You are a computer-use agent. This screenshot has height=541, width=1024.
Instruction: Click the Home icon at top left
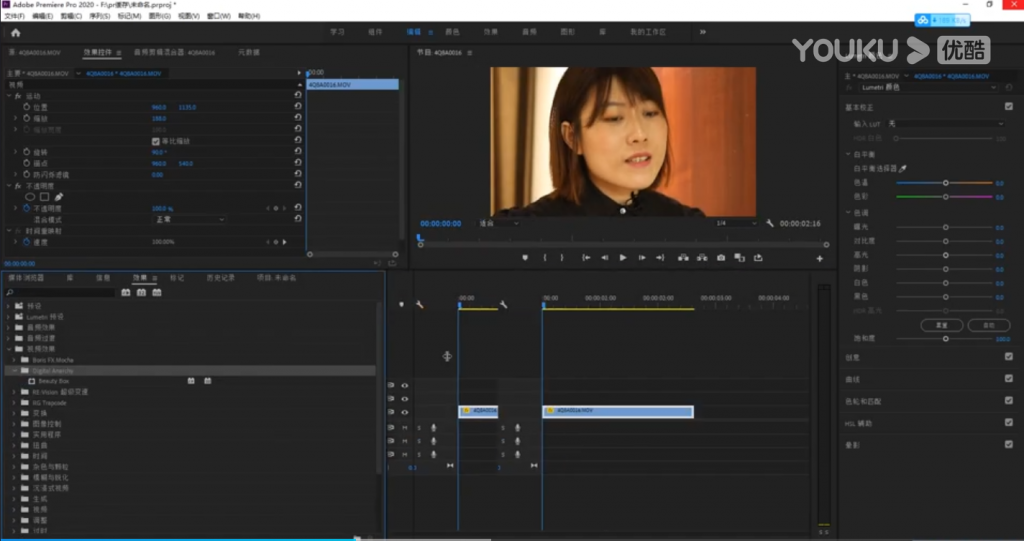tap(15, 32)
